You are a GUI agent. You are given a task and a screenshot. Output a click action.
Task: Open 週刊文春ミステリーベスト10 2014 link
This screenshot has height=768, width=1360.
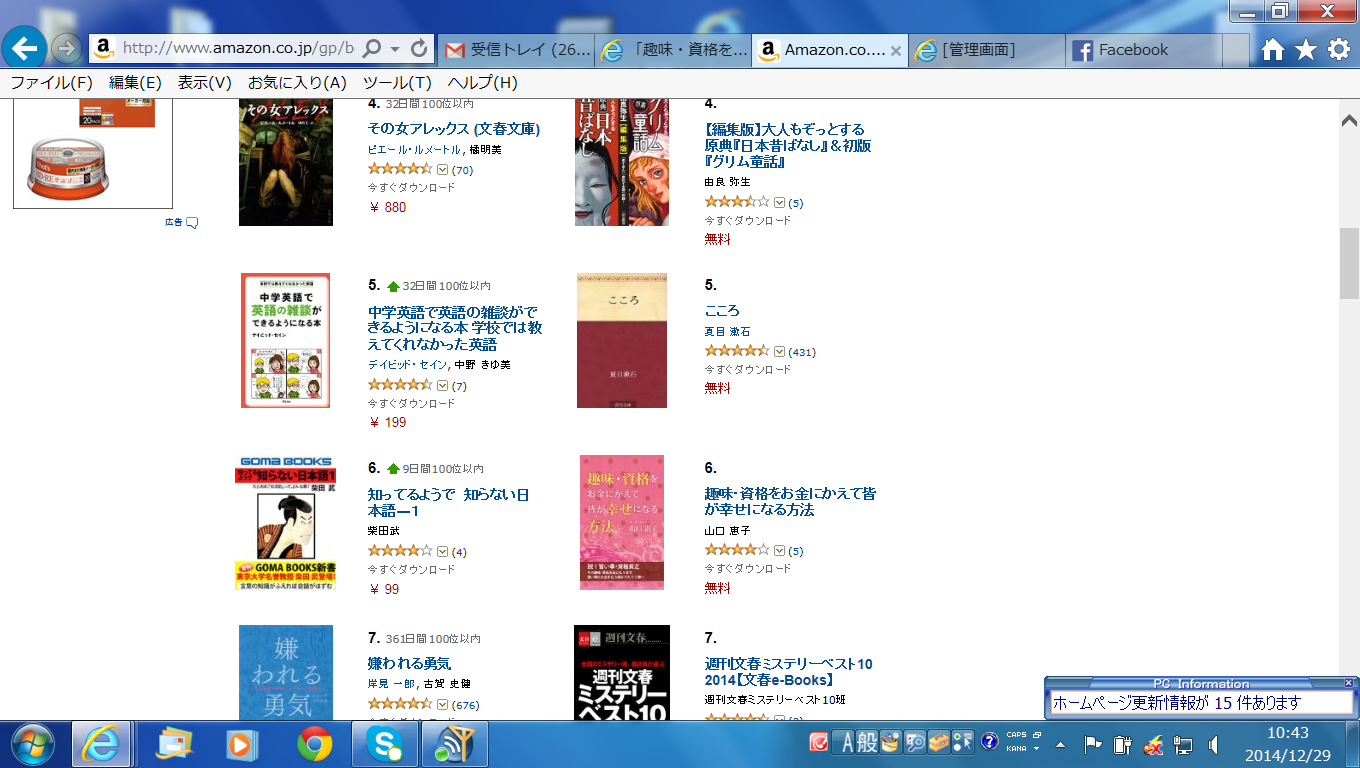click(x=788, y=672)
